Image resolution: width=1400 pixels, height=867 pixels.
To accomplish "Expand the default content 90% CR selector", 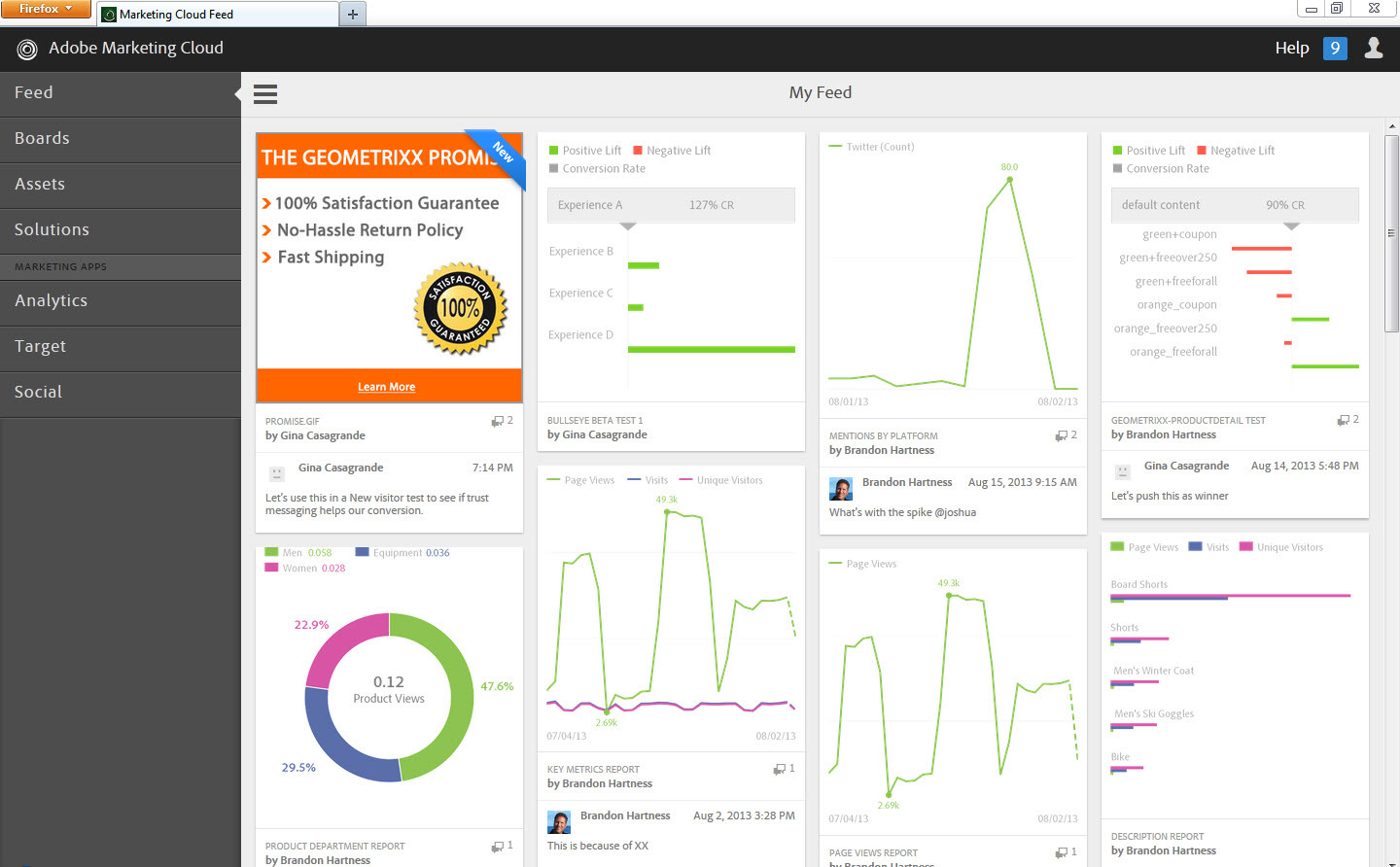I will [x=1234, y=205].
